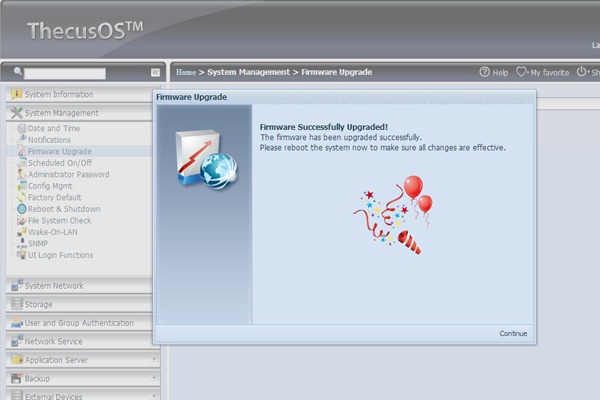Click the firmware box globe image
600x400 pixels.
(206, 160)
